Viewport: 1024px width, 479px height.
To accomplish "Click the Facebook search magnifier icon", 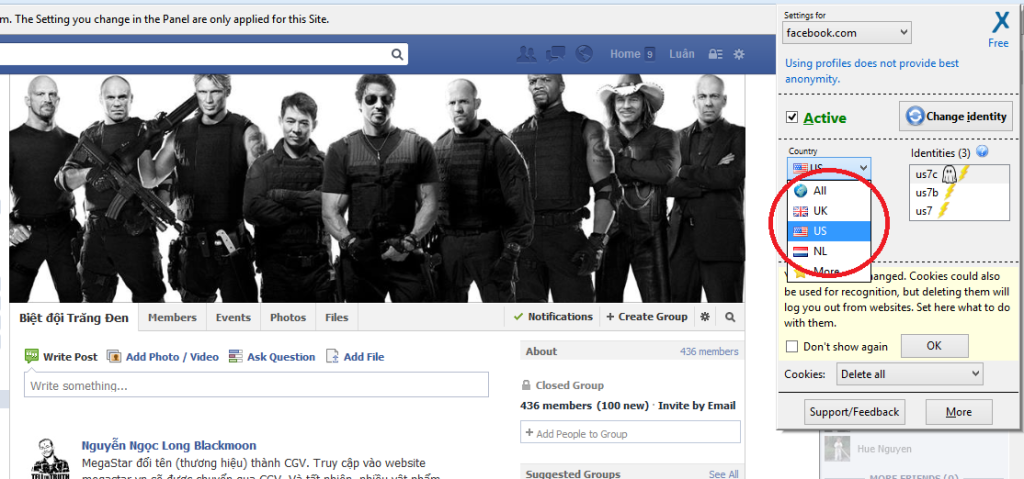I will tap(397, 54).
